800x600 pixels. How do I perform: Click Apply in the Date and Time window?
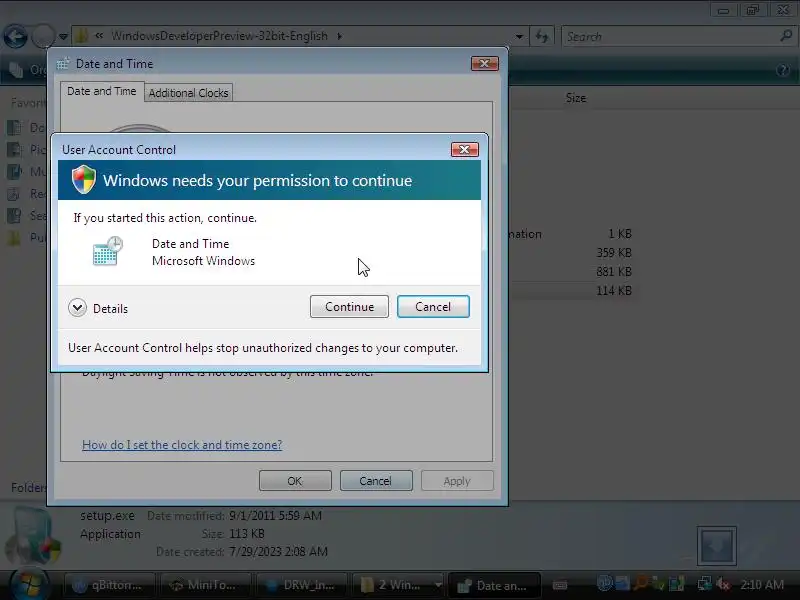(457, 481)
